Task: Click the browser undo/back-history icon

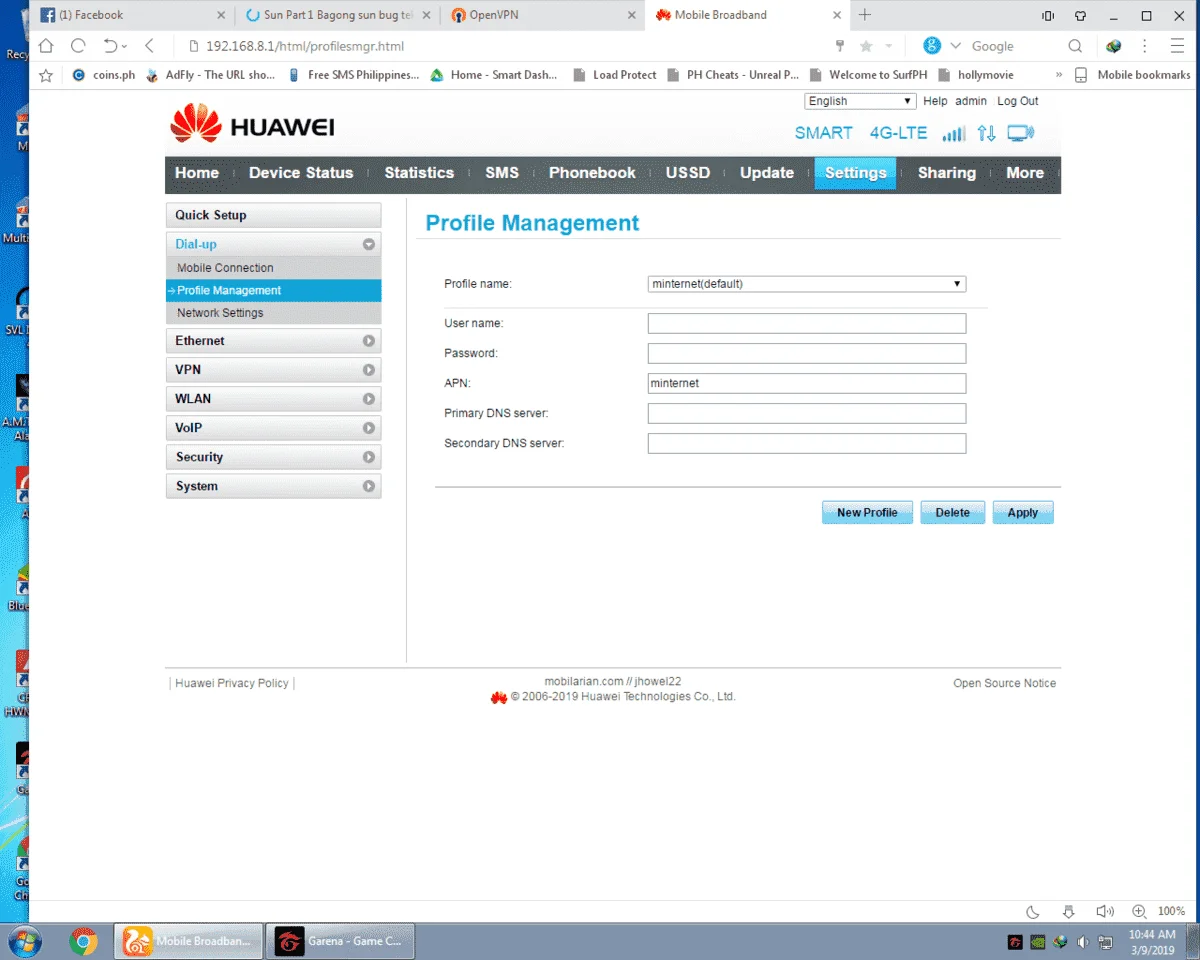Action: (111, 46)
